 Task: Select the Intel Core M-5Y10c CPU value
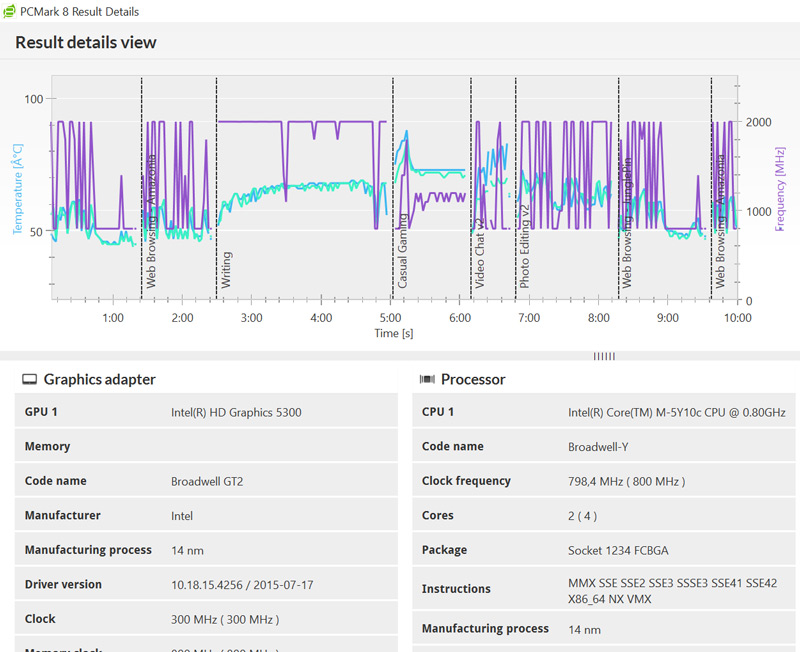[676, 412]
